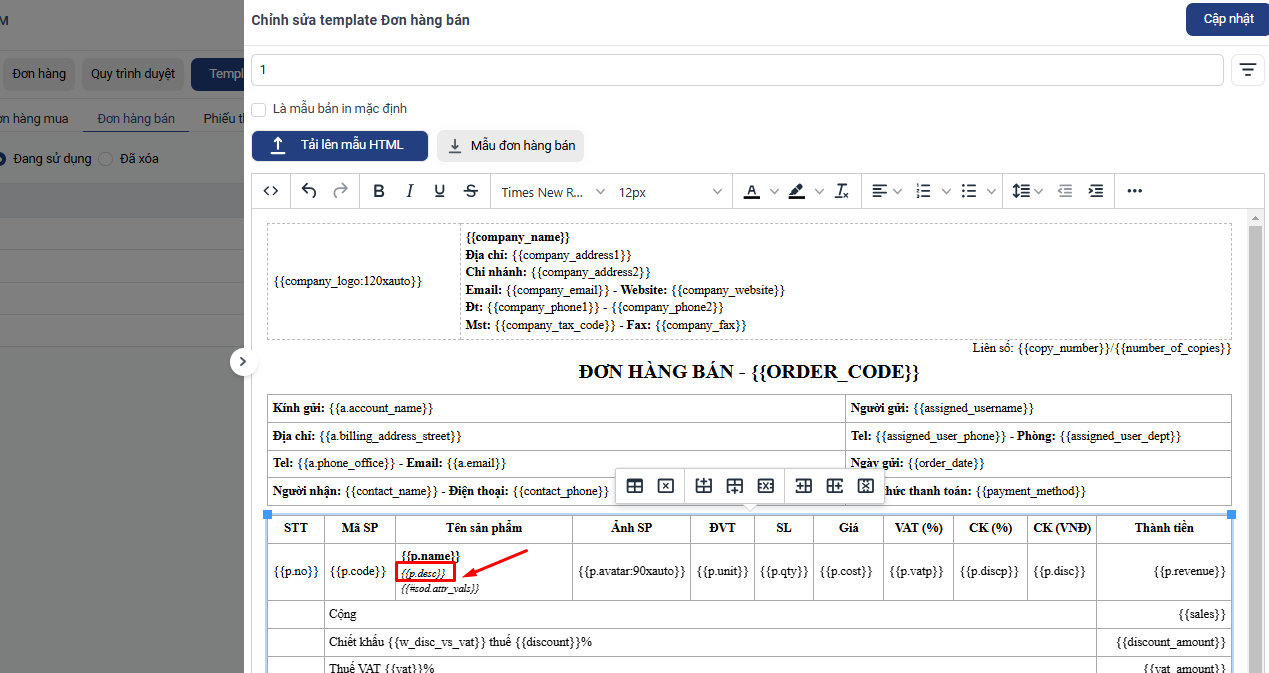Open the Times New Roman font dropdown
The height and width of the screenshot is (673, 1269).
click(x=554, y=192)
